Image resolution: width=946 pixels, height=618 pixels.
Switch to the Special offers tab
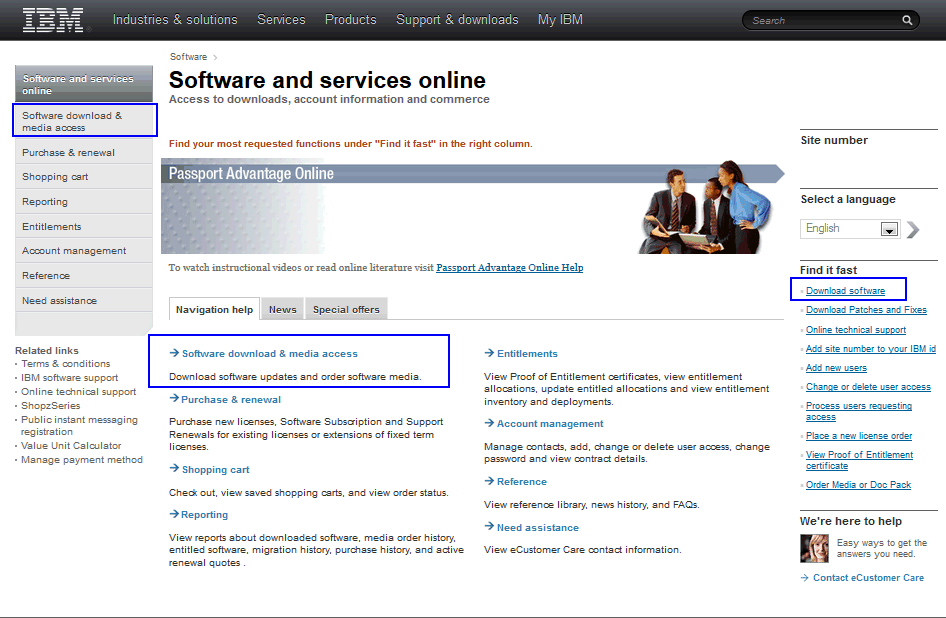346,309
